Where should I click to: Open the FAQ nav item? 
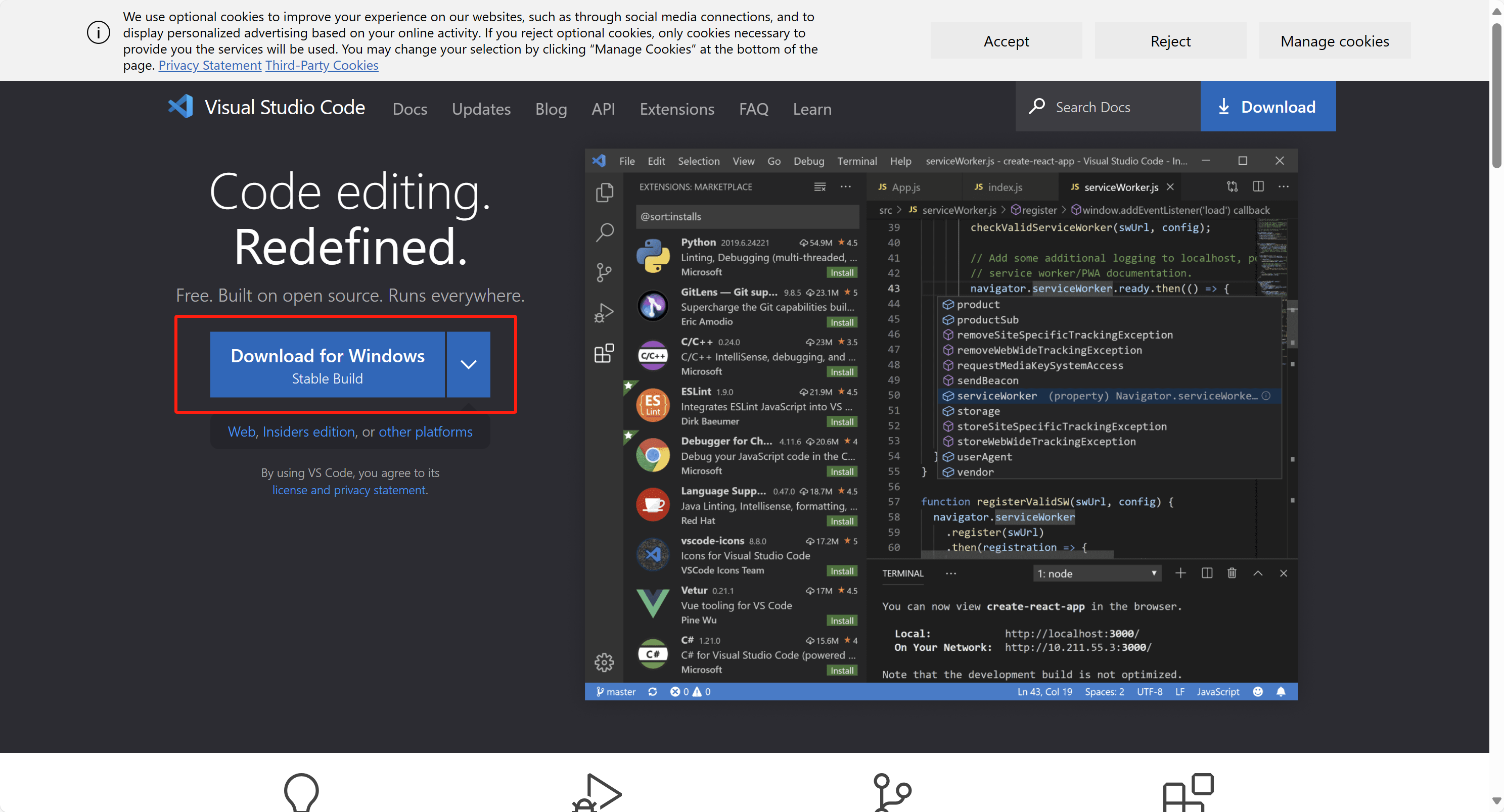tap(753, 109)
